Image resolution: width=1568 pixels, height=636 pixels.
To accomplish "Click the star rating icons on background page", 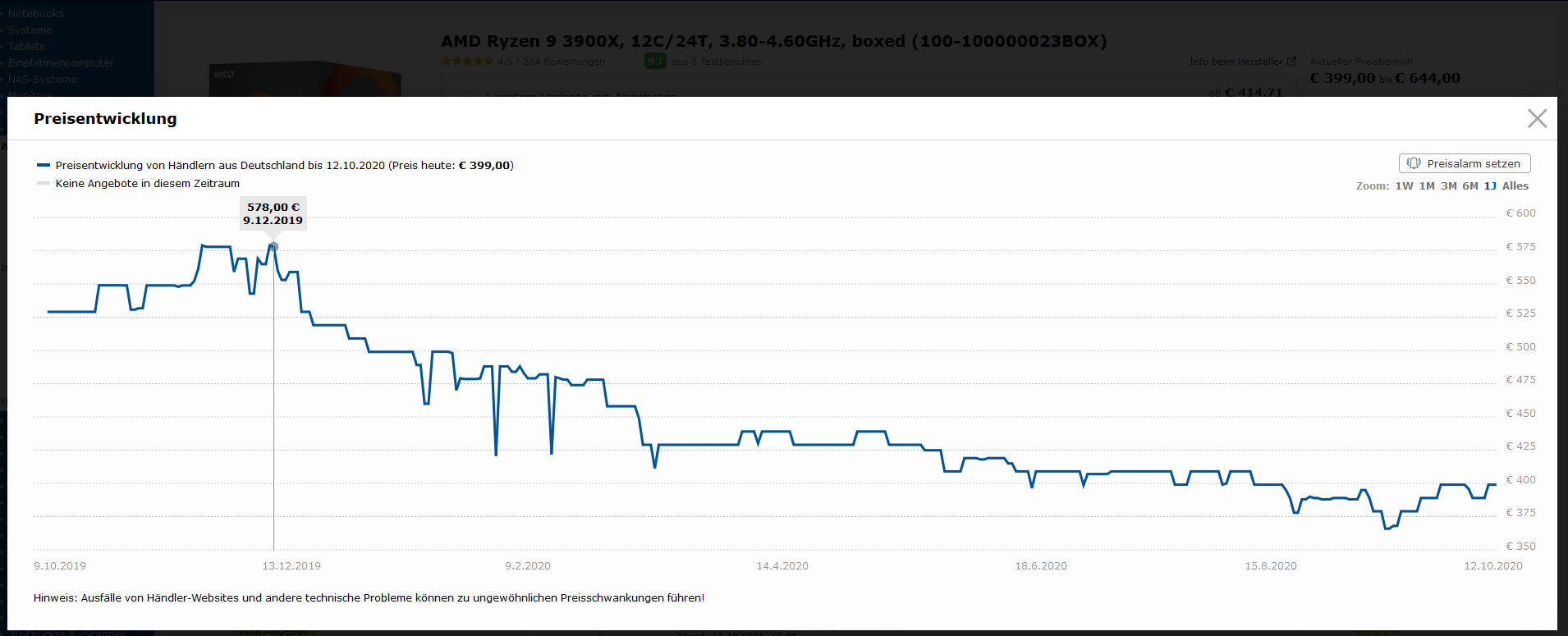I will pyautogui.click(x=467, y=62).
